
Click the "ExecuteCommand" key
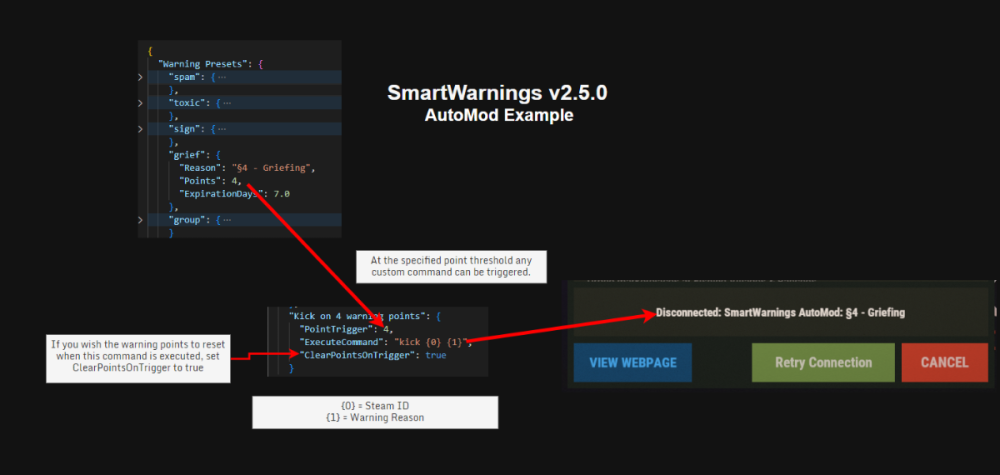click(341, 342)
